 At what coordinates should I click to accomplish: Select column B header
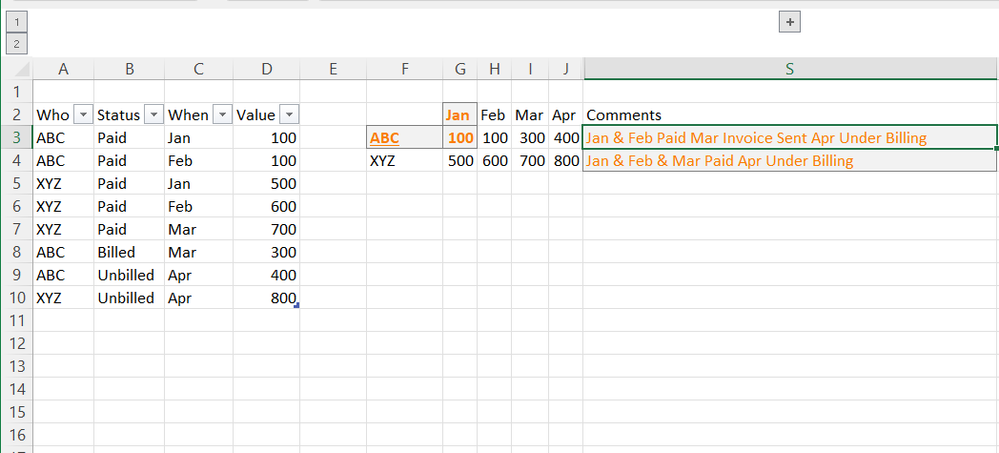[x=129, y=69]
